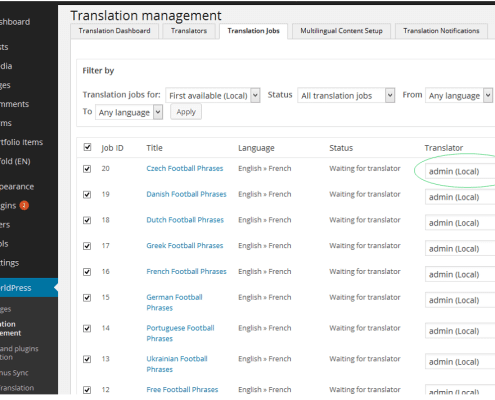
Task: Switch to the Translation Dashboard tab
Action: [114, 31]
